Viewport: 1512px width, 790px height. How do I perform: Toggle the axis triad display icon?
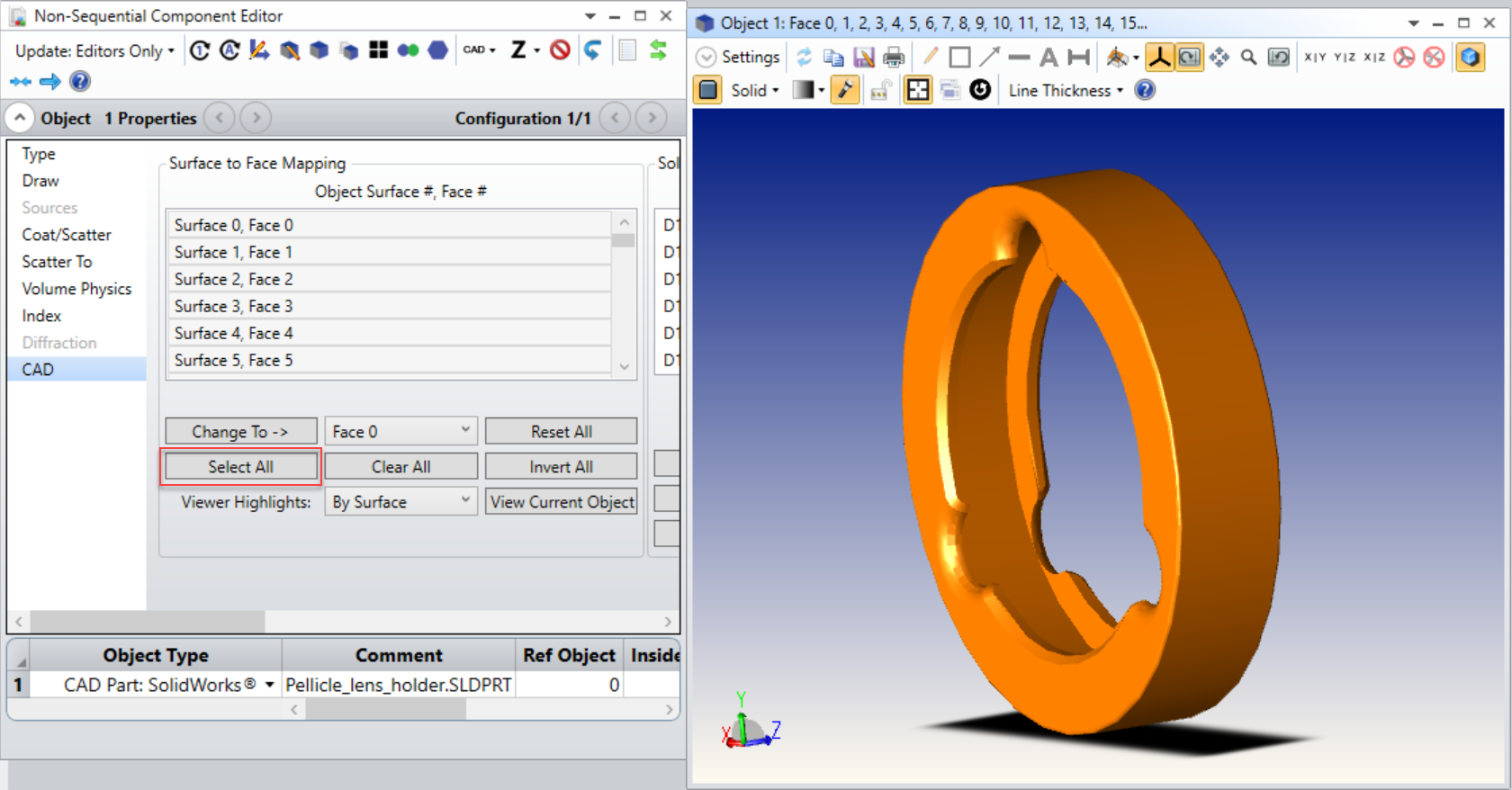click(x=1159, y=58)
